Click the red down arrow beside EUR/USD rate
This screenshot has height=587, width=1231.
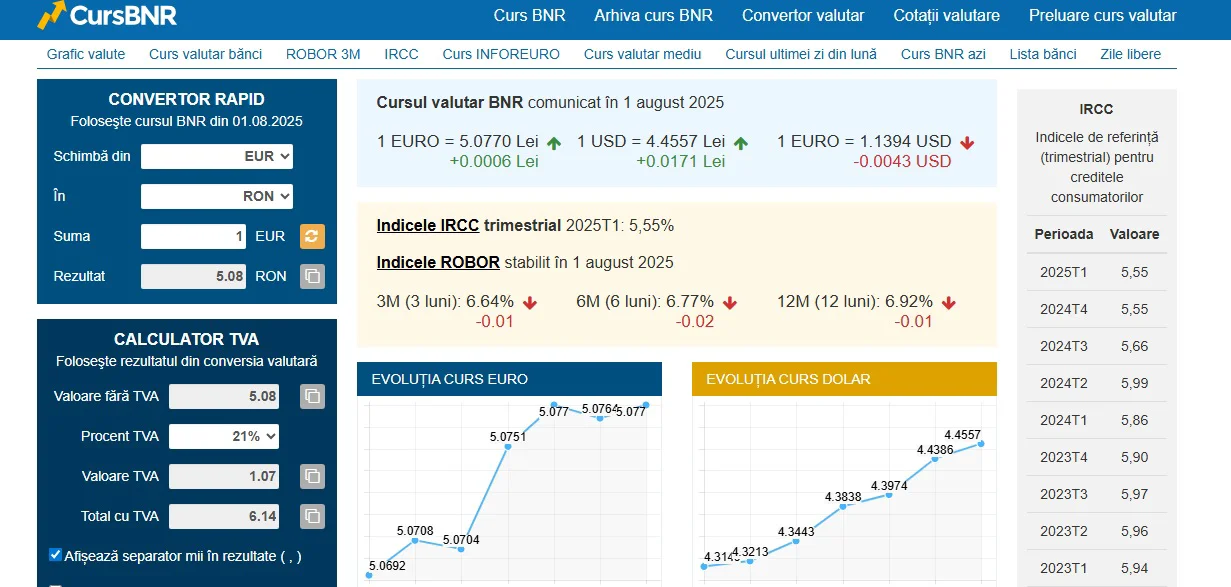click(x=967, y=143)
